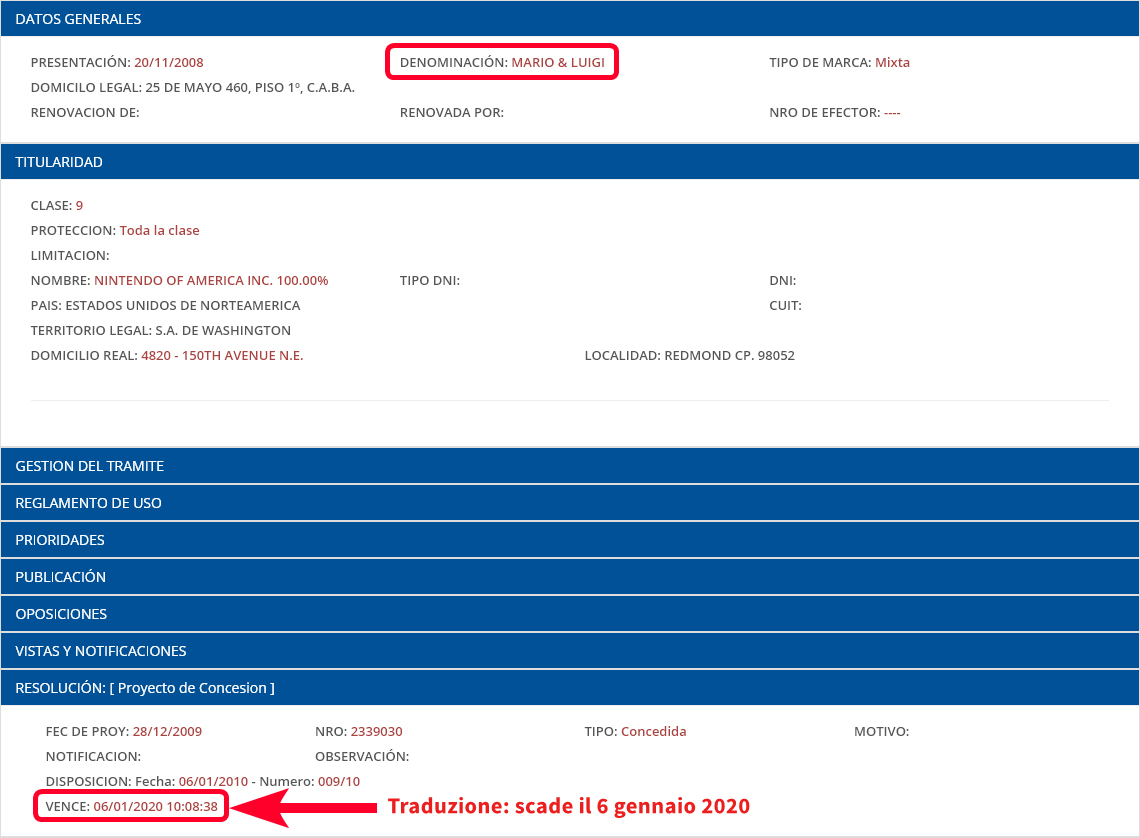Click the address 4820 - 150TH AVENUE N.E.

[222, 355]
